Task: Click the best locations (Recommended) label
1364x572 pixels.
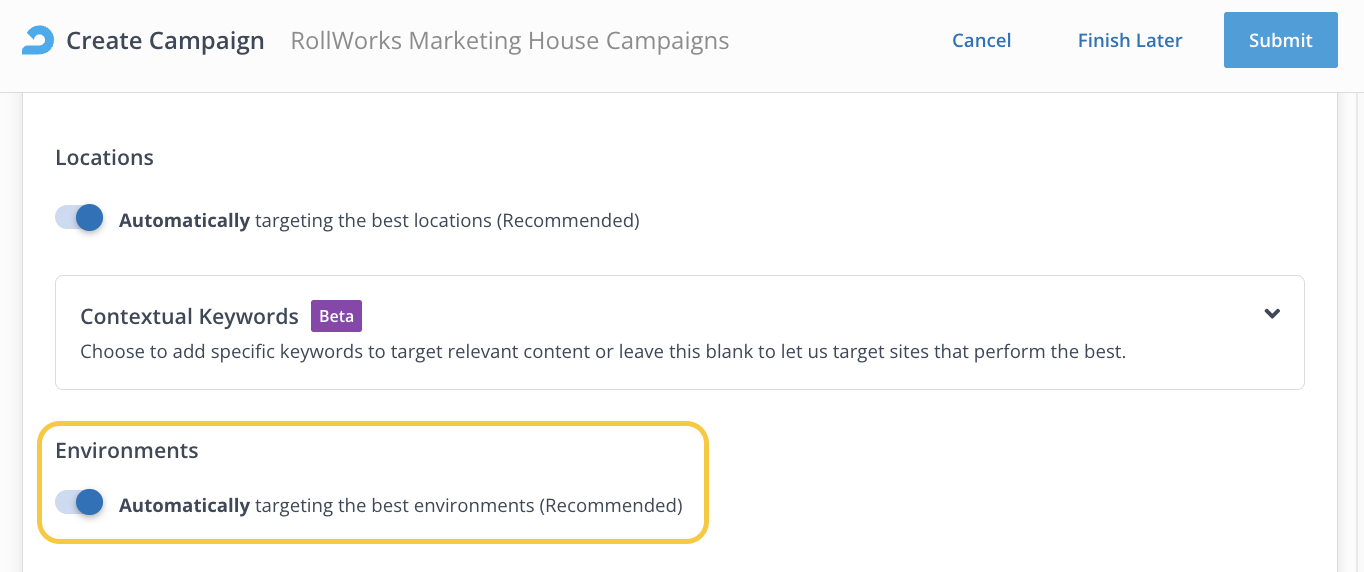Action: (446, 220)
